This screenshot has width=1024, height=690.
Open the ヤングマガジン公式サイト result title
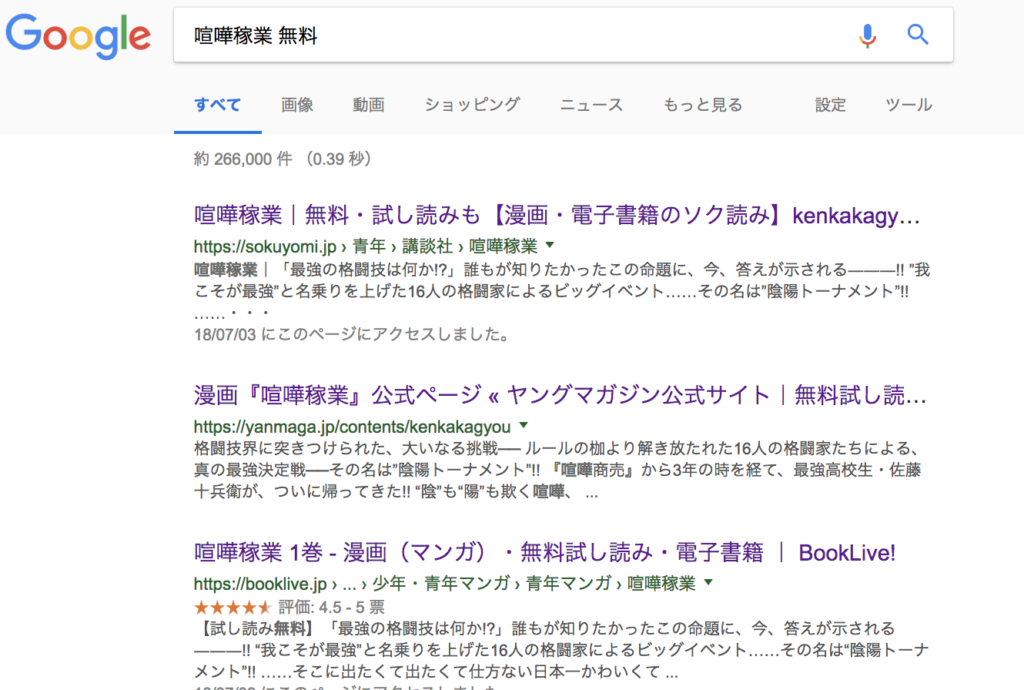(x=560, y=395)
